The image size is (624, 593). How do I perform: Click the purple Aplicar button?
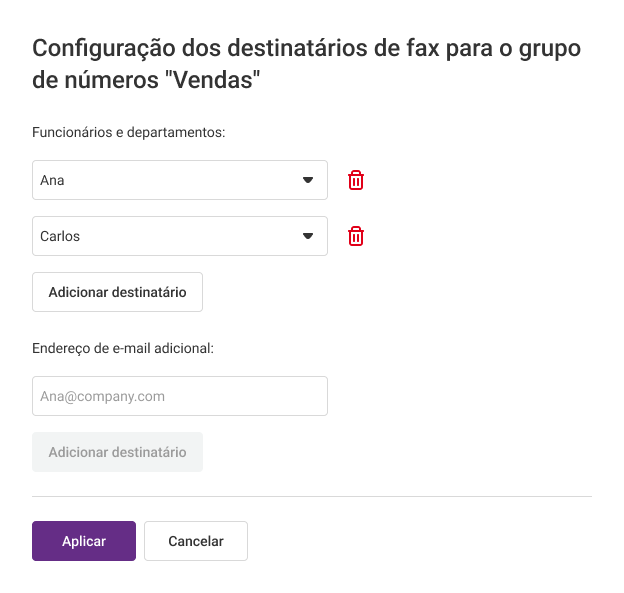tap(84, 541)
